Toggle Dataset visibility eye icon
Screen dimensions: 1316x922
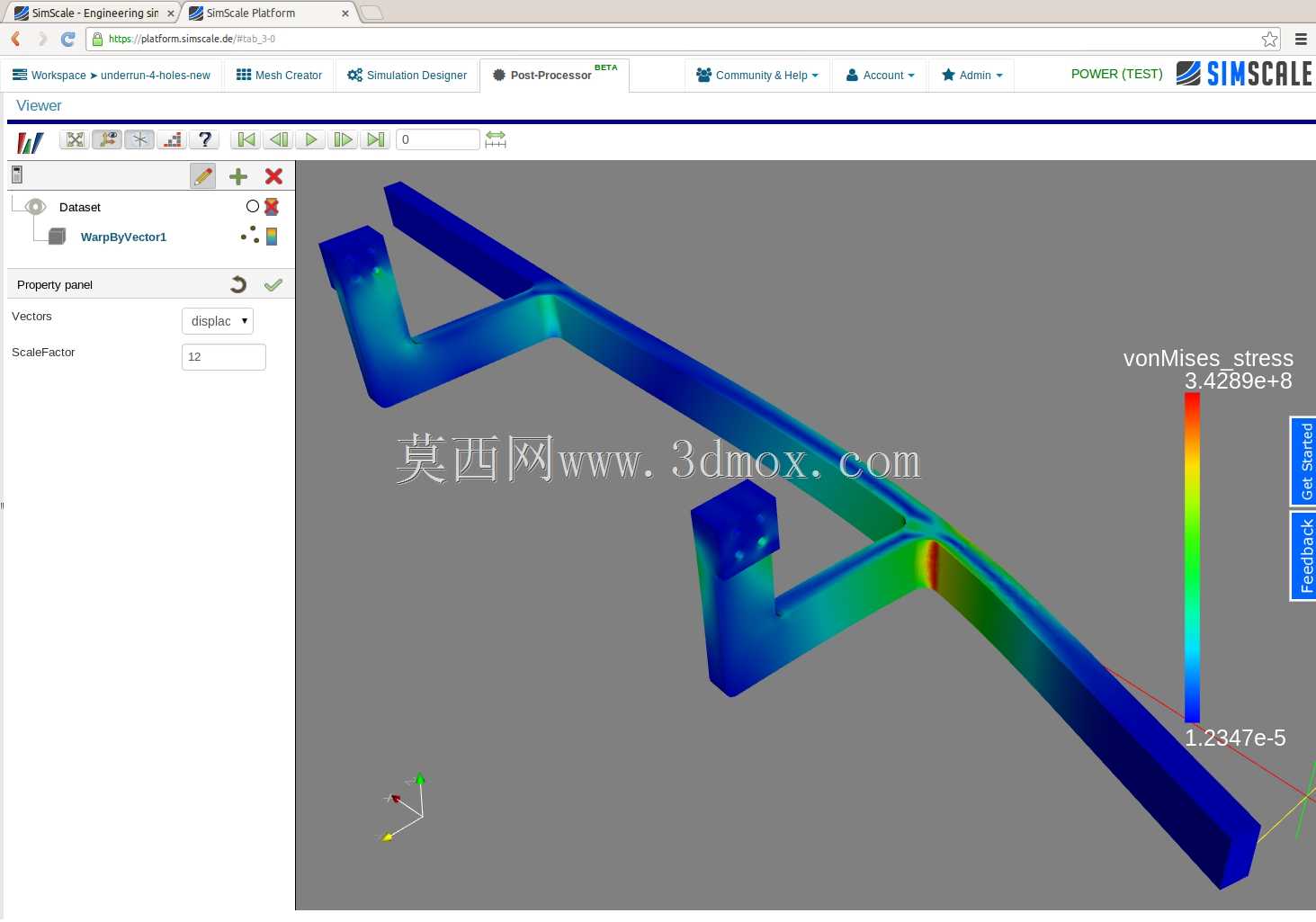click(x=35, y=207)
